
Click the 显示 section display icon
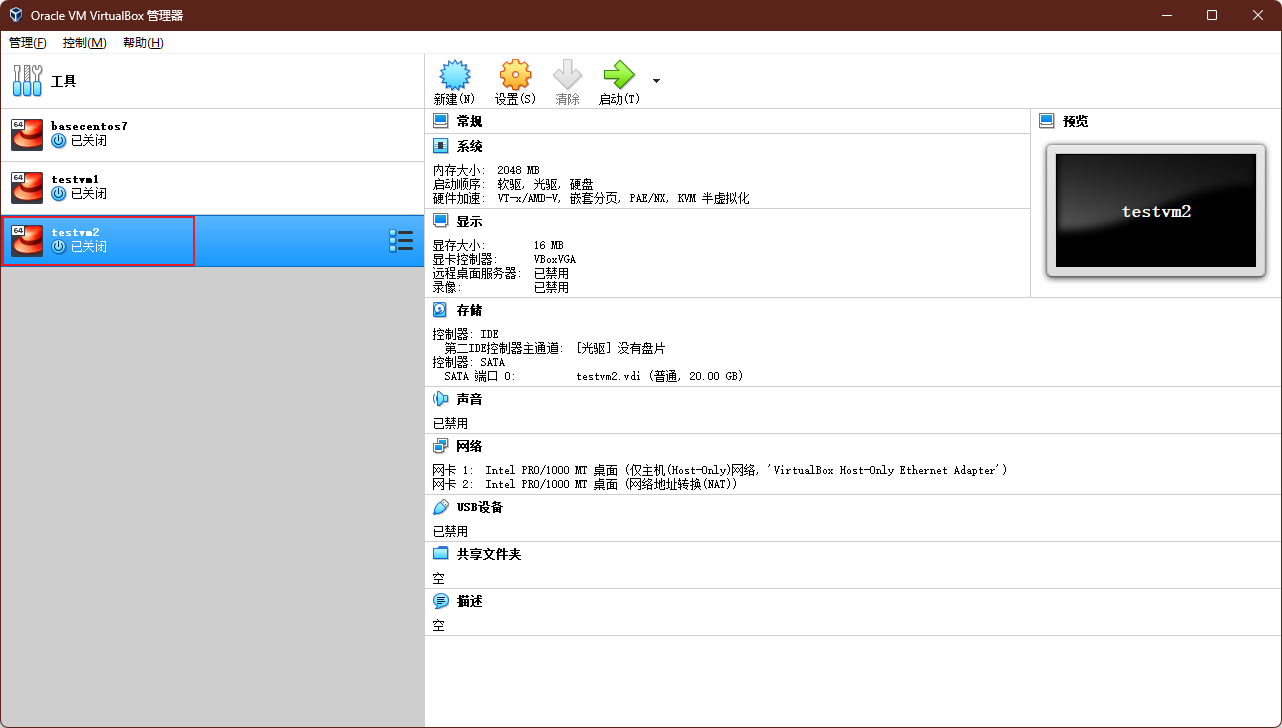click(440, 221)
